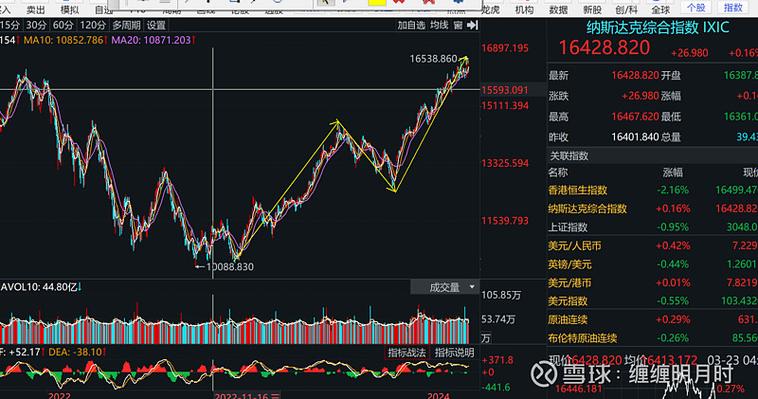758x399 pixels.
Task: Click the 窗 window layout icon
Action: [458, 25]
